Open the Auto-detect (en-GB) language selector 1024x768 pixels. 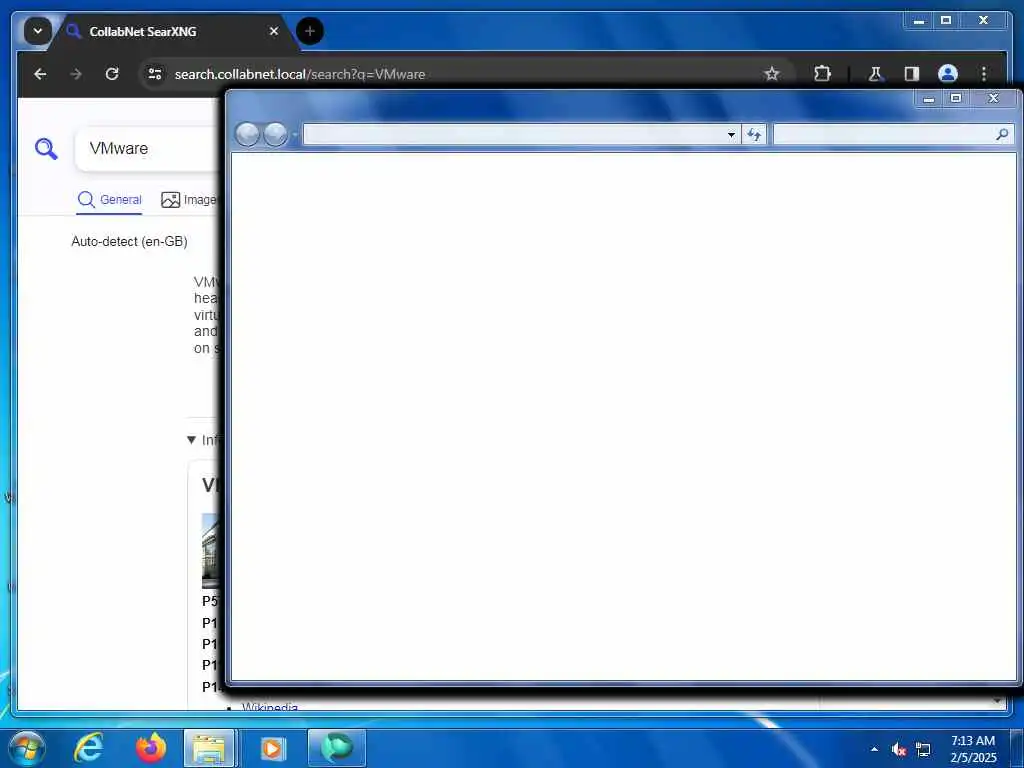[129, 242]
